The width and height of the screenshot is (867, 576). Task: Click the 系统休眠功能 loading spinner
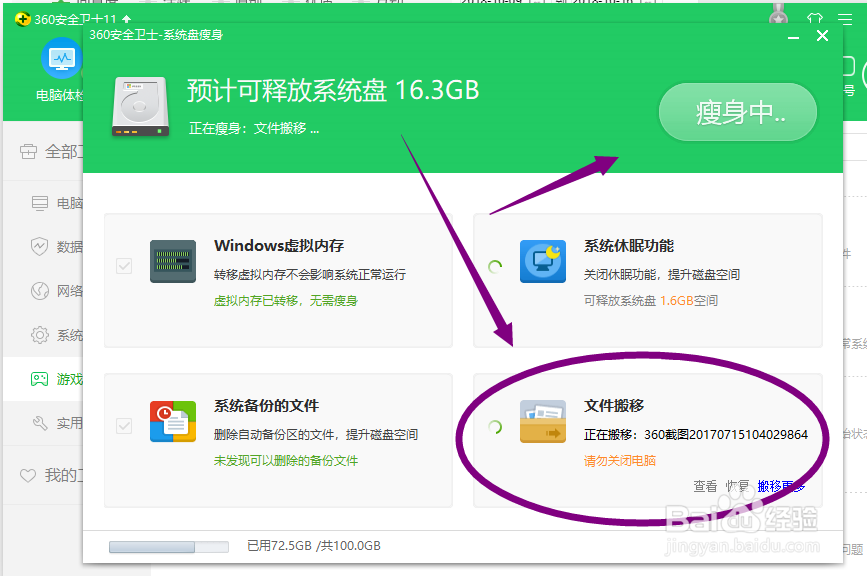[495, 267]
